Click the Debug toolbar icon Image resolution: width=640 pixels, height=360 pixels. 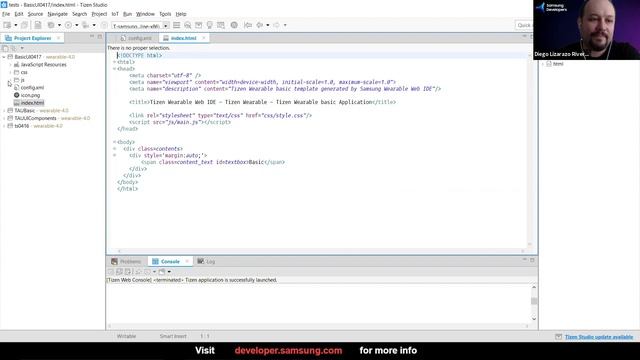(x=86, y=25)
